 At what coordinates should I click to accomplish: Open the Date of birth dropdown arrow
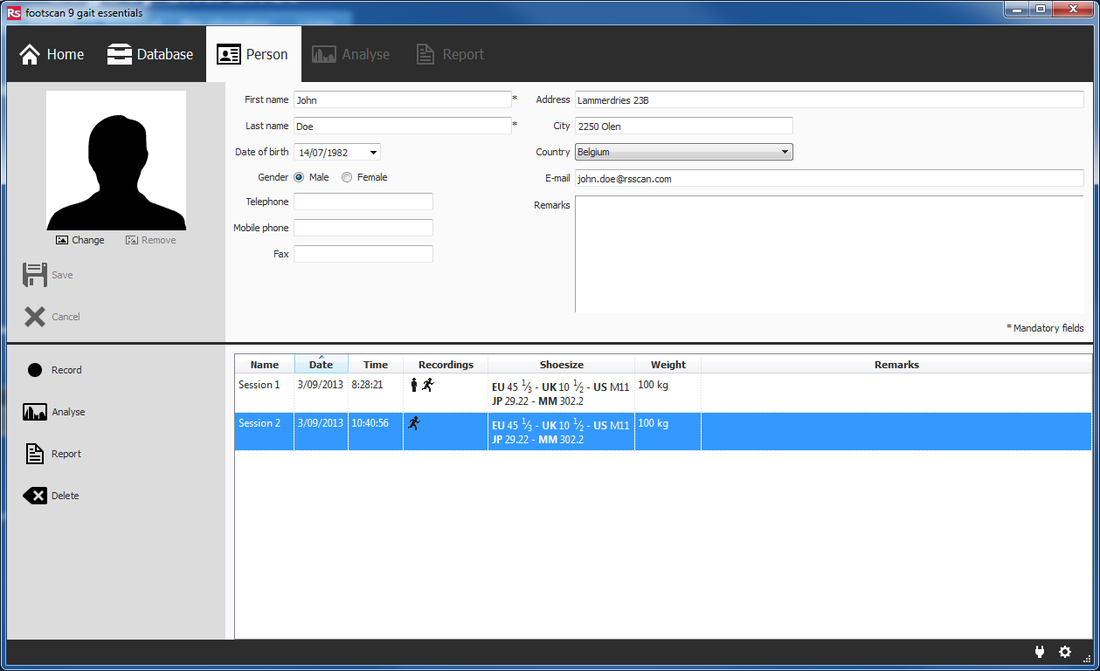pos(373,152)
